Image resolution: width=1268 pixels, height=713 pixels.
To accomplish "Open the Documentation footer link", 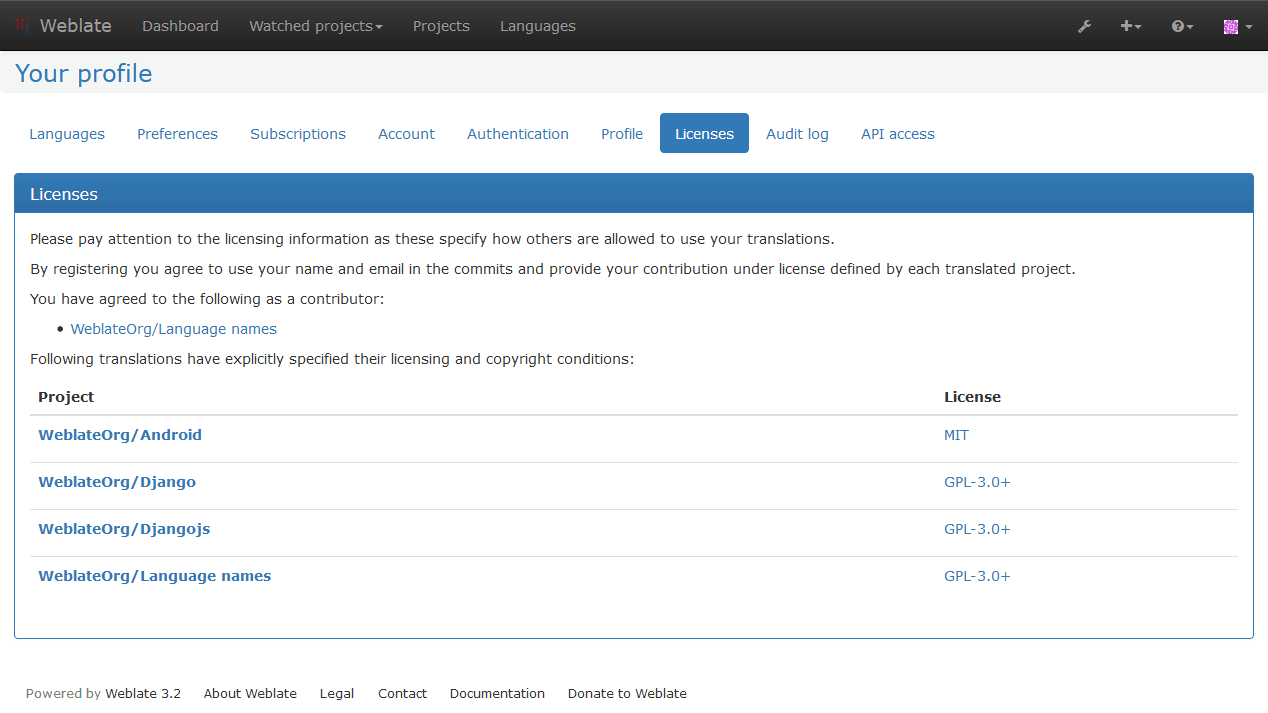I will click(497, 694).
